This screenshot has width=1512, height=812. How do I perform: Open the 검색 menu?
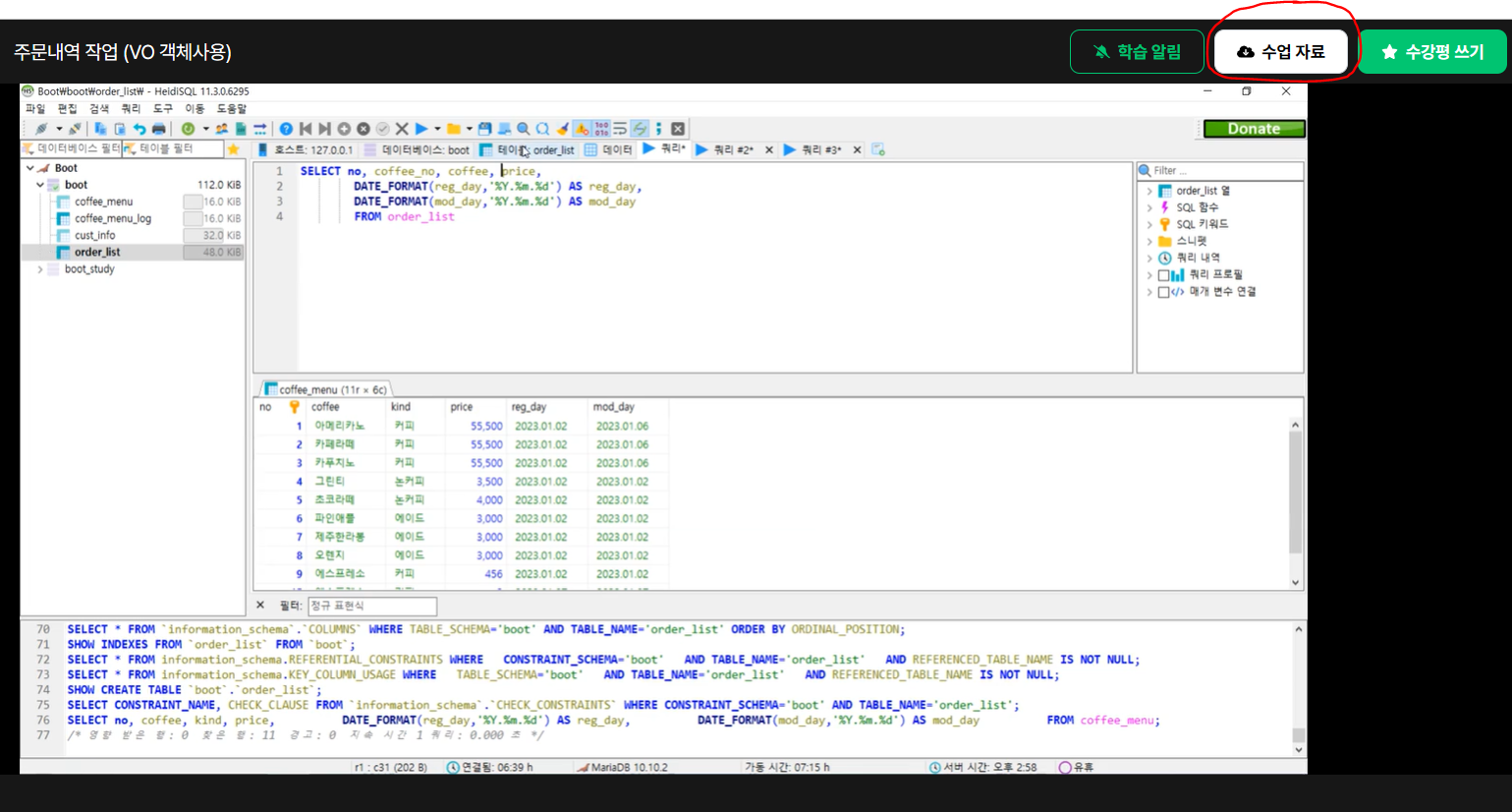[99, 109]
